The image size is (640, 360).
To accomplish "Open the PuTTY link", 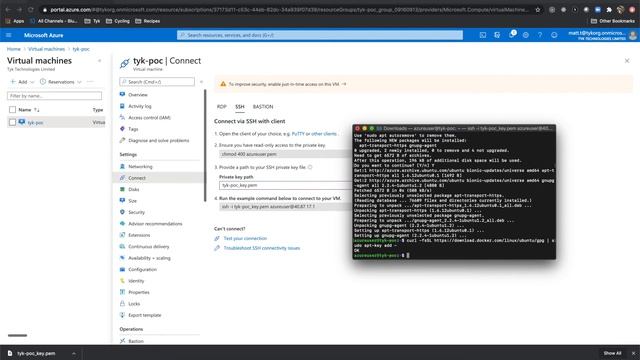I will point(298,134).
